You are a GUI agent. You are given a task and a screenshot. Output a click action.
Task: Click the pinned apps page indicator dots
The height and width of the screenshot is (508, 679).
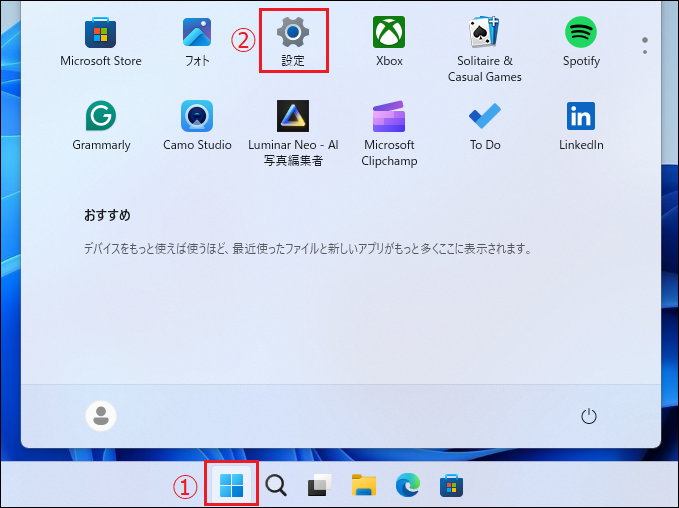645,46
